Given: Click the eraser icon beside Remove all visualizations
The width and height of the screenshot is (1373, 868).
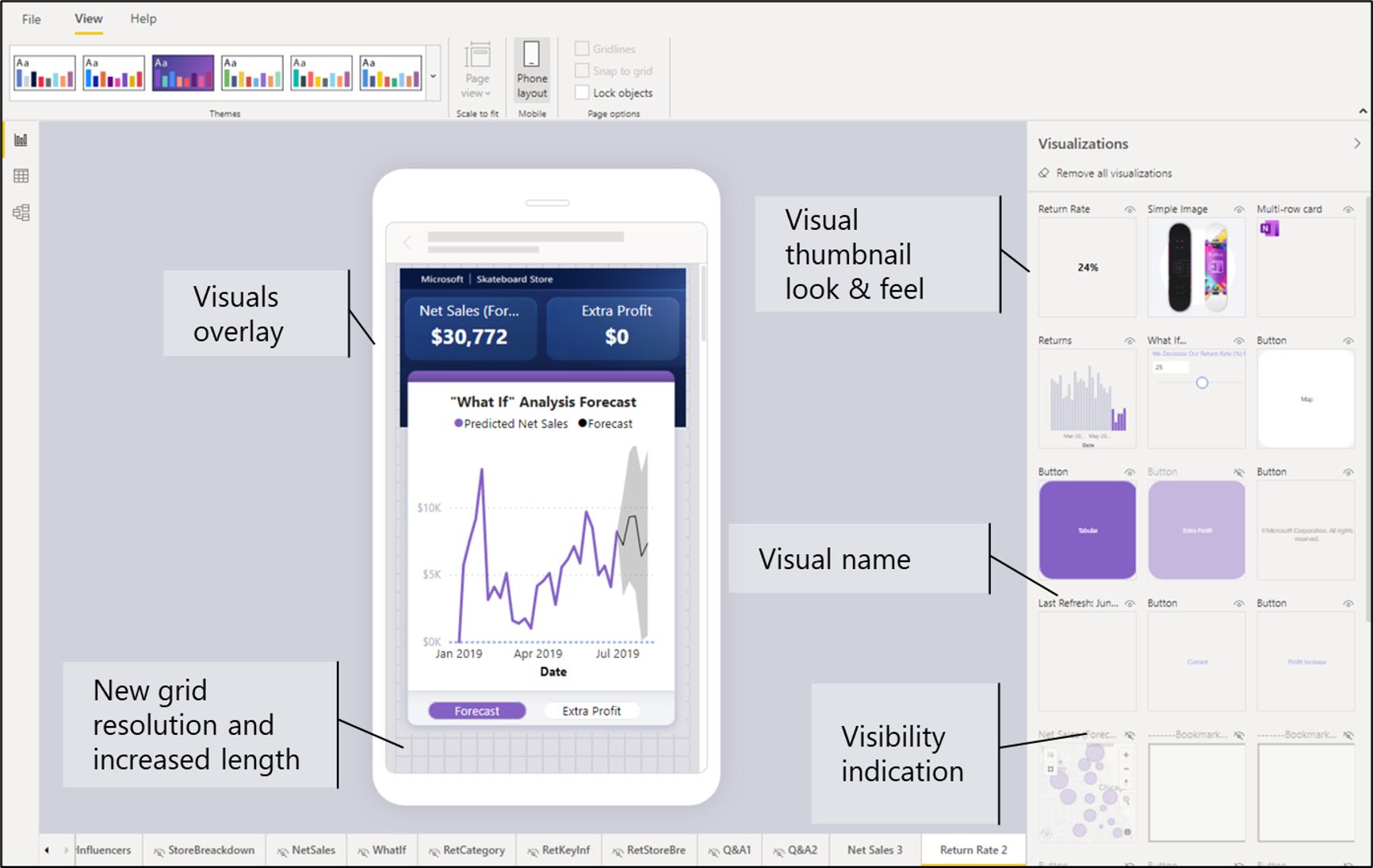Looking at the screenshot, I should click(1044, 173).
